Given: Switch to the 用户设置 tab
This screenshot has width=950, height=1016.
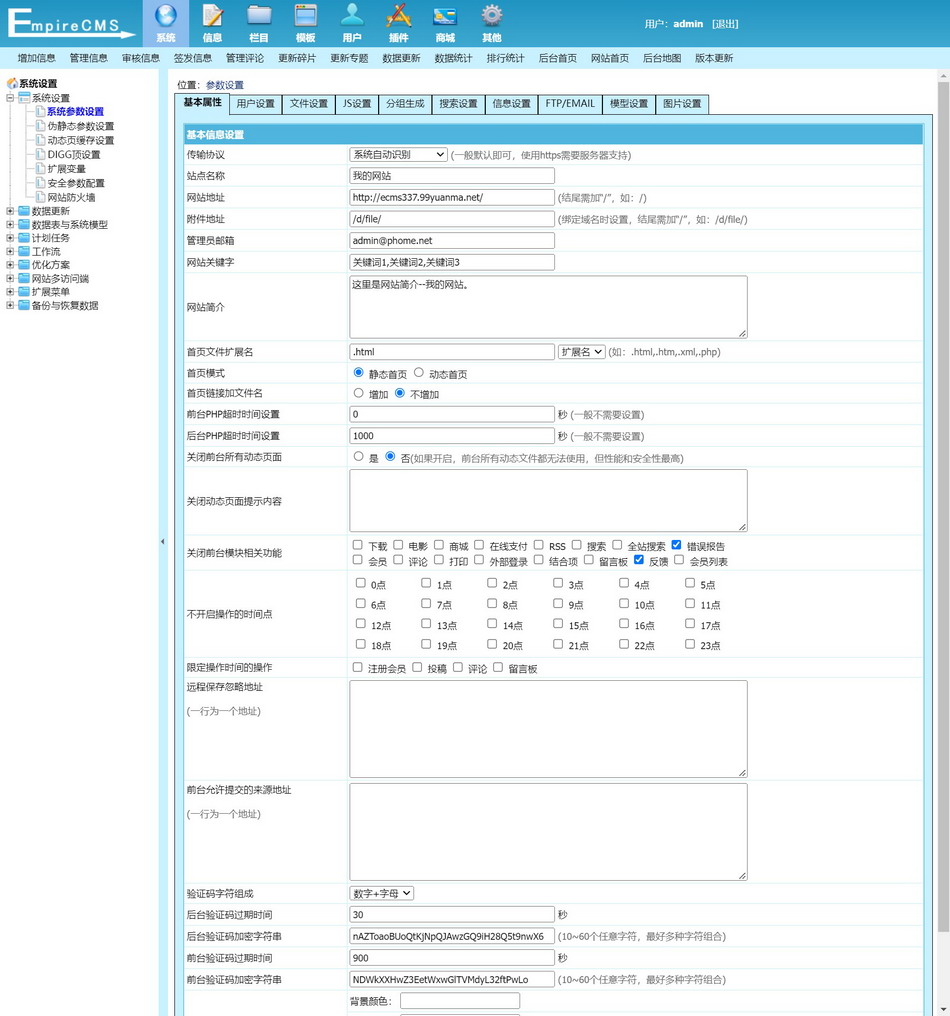Looking at the screenshot, I should [x=255, y=104].
